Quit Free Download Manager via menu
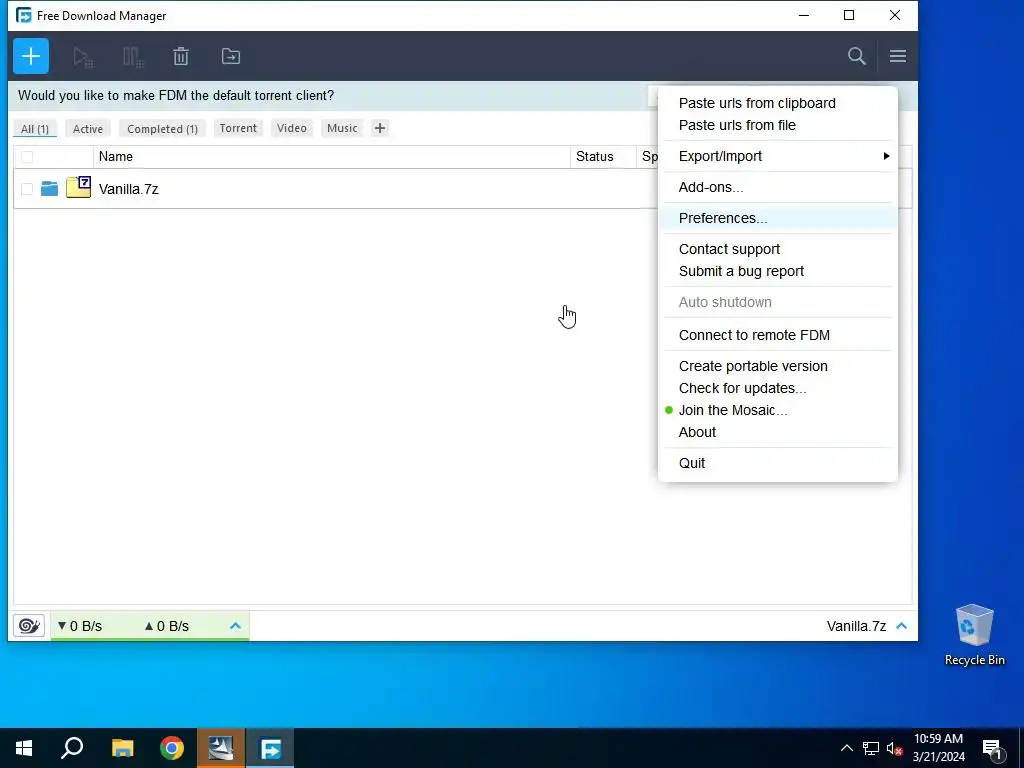Viewport: 1024px width, 768px height. click(777, 463)
